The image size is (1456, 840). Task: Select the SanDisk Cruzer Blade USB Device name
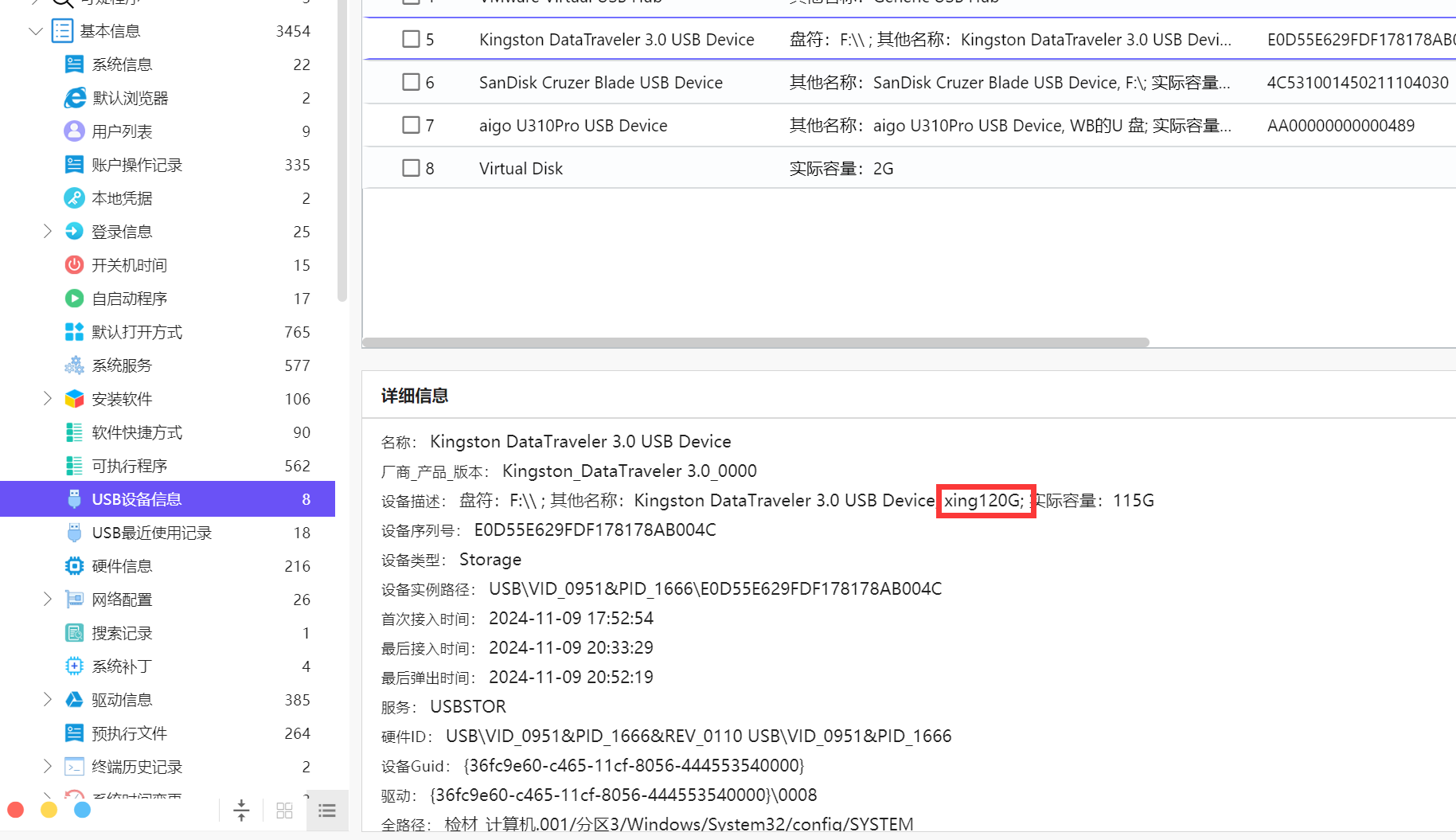(601, 82)
